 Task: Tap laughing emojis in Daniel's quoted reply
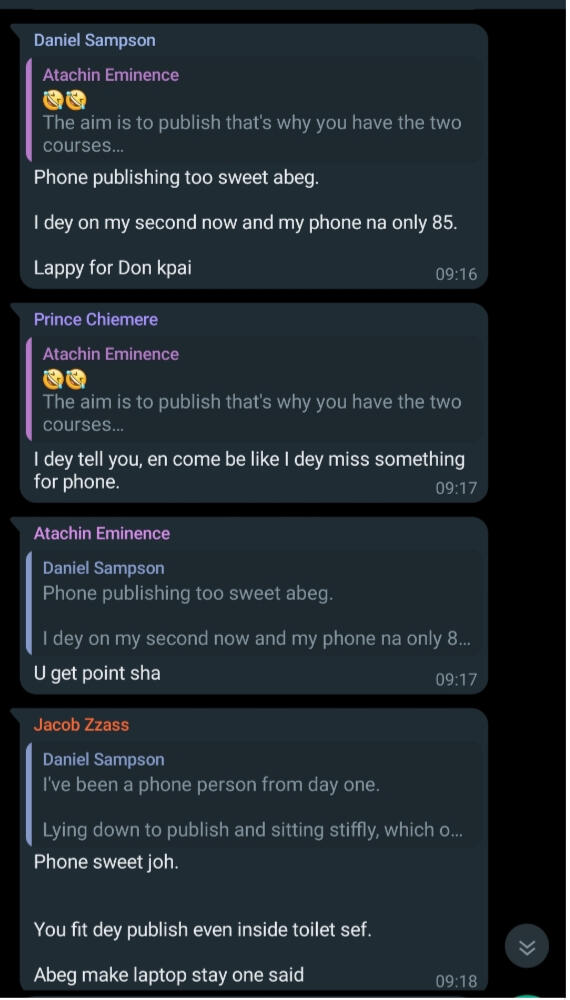[x=64, y=100]
